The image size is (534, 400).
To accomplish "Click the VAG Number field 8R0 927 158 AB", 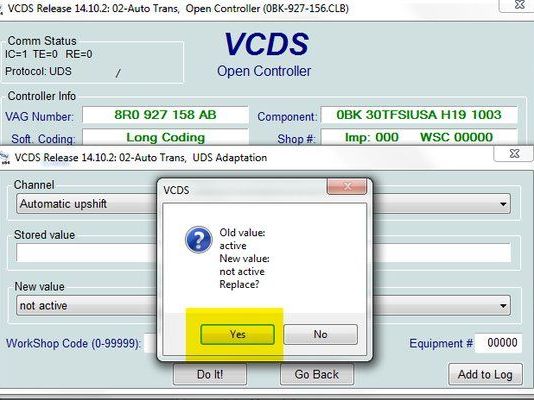I will click(x=165, y=115).
